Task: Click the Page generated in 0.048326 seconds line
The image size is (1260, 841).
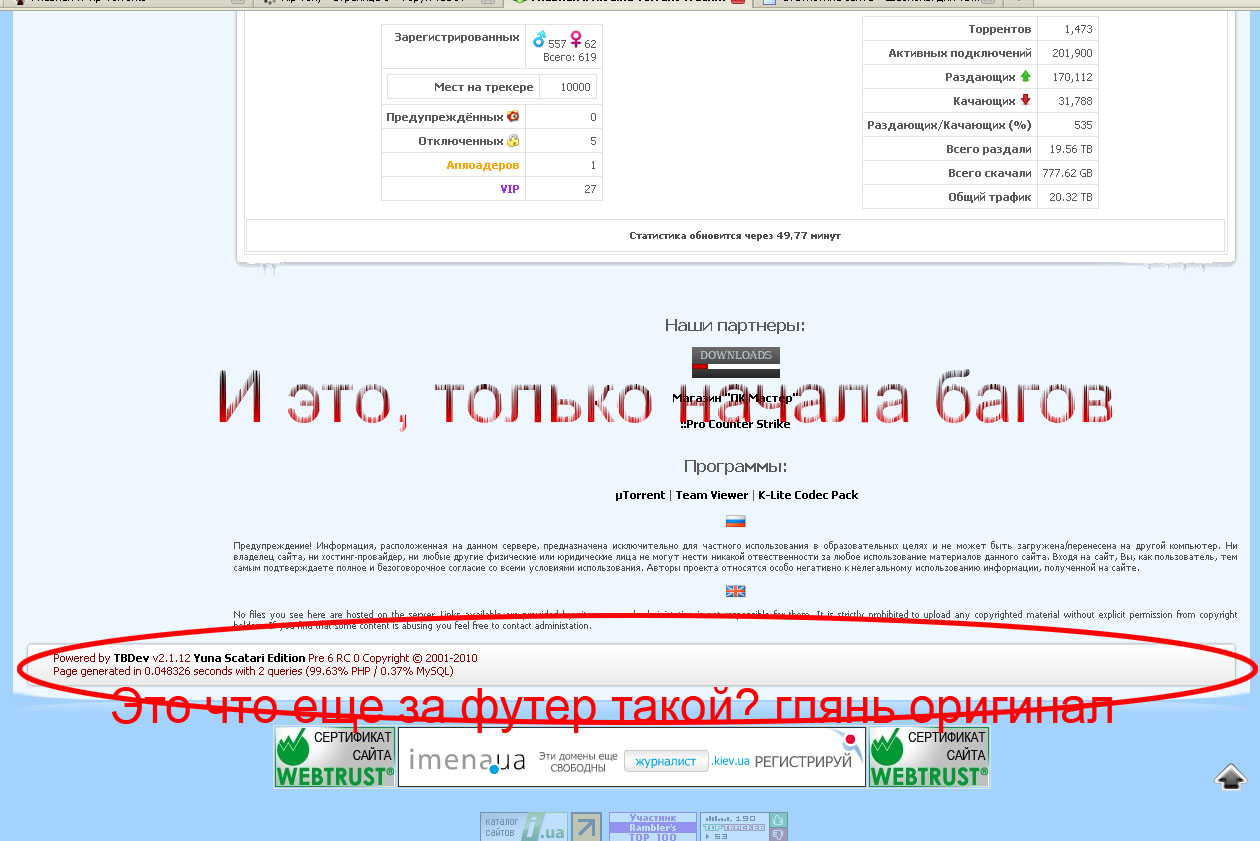Action: point(253,671)
